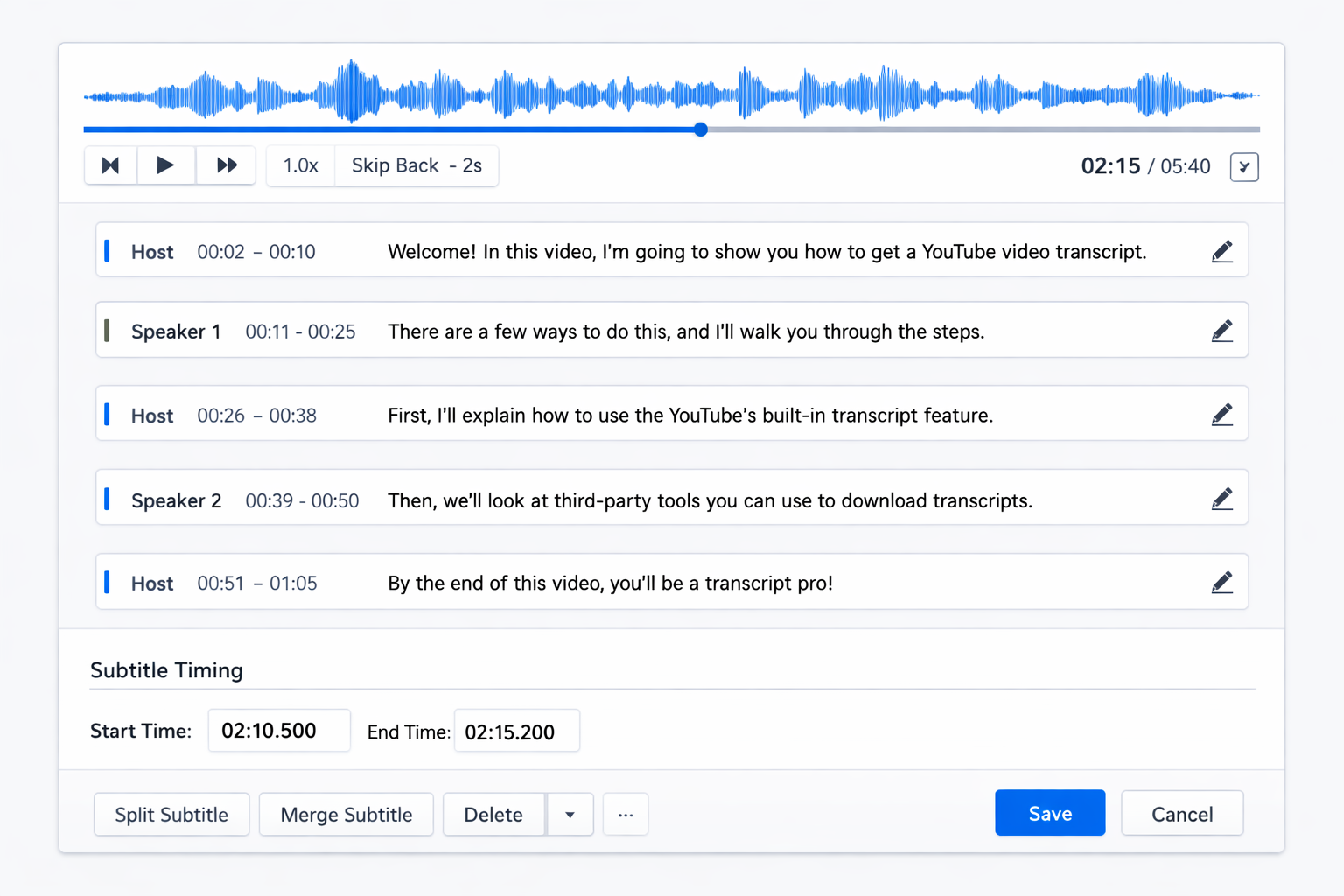Click pencil icon for Speaker 1 line
This screenshot has width=1344, height=896.
click(1221, 332)
